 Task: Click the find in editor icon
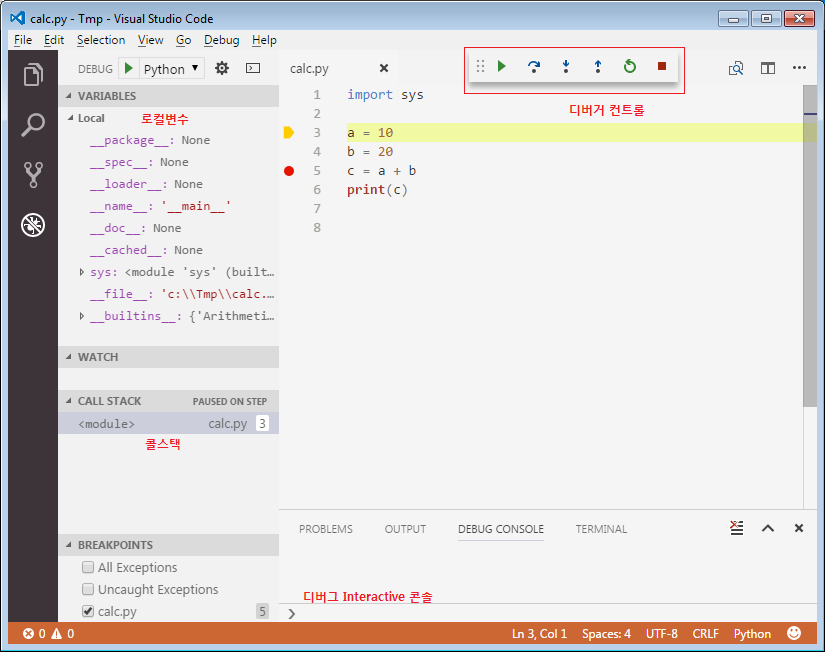click(x=736, y=68)
